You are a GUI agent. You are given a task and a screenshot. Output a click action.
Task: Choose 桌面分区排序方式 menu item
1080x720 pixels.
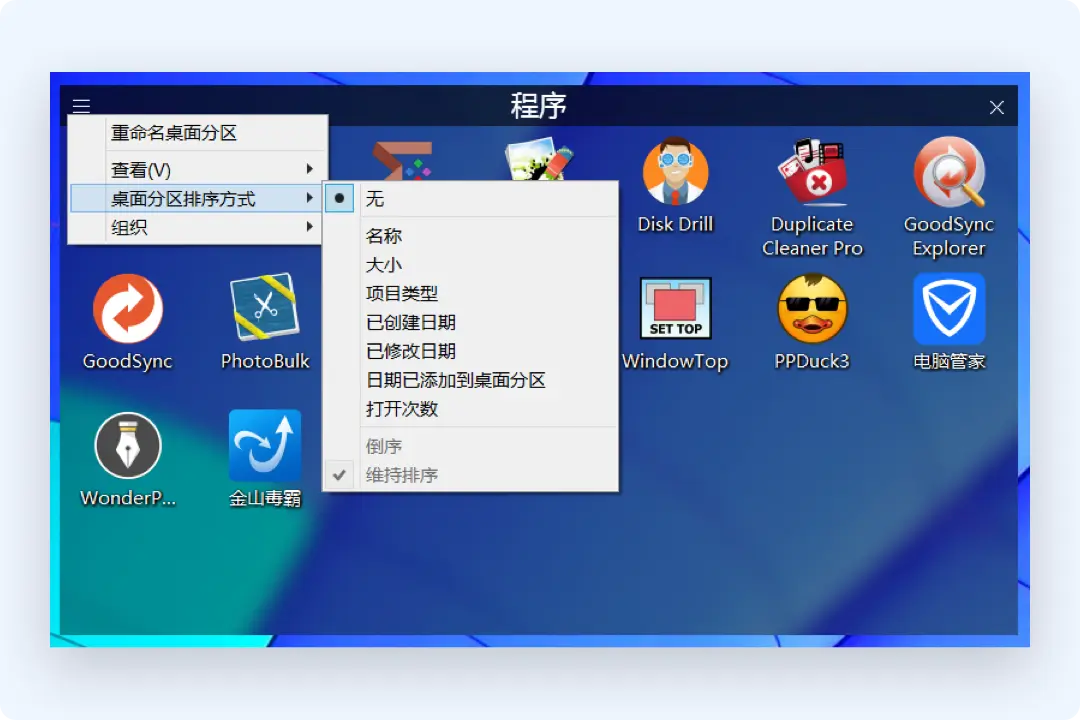[198, 198]
